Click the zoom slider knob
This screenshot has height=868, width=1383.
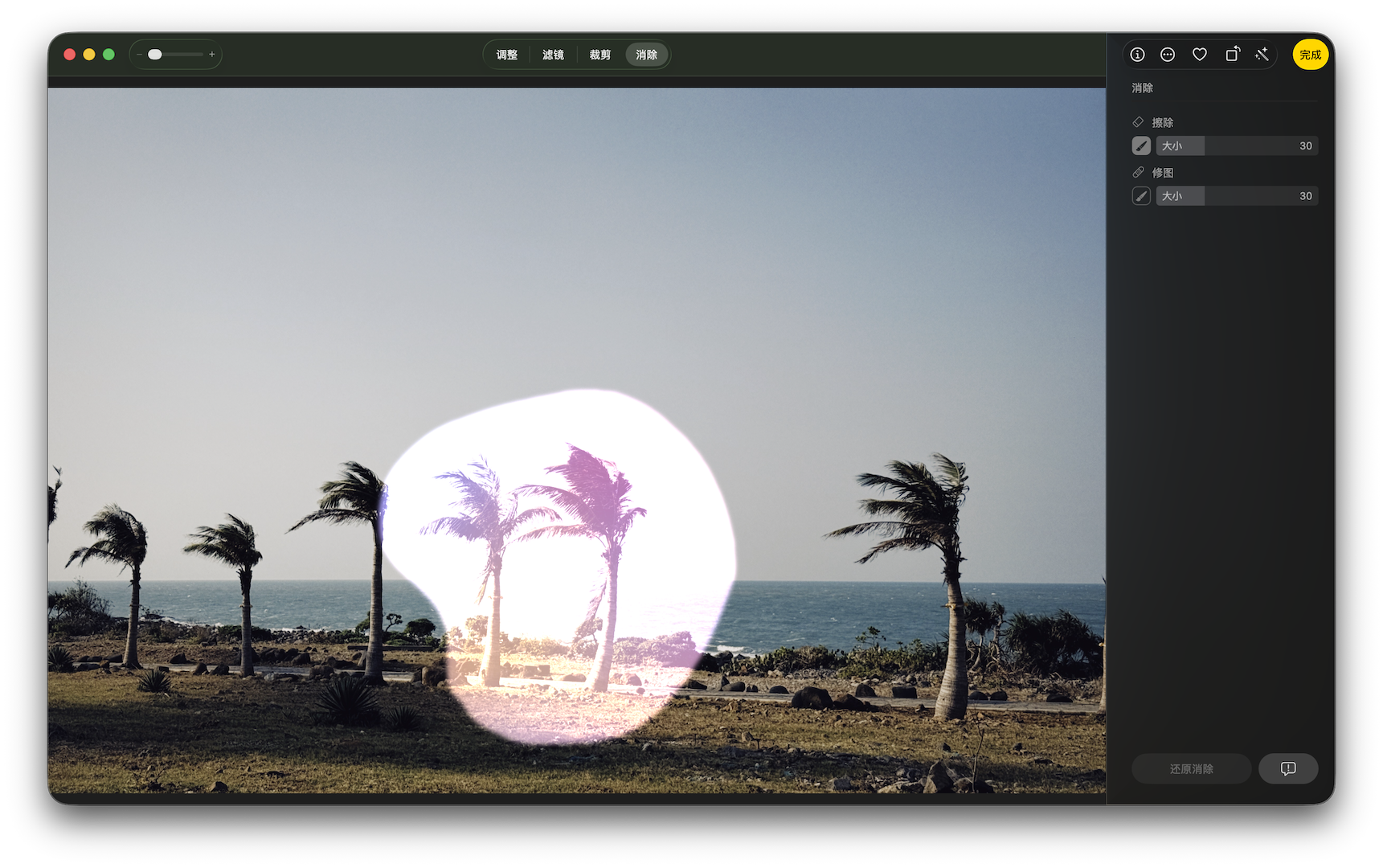155,55
